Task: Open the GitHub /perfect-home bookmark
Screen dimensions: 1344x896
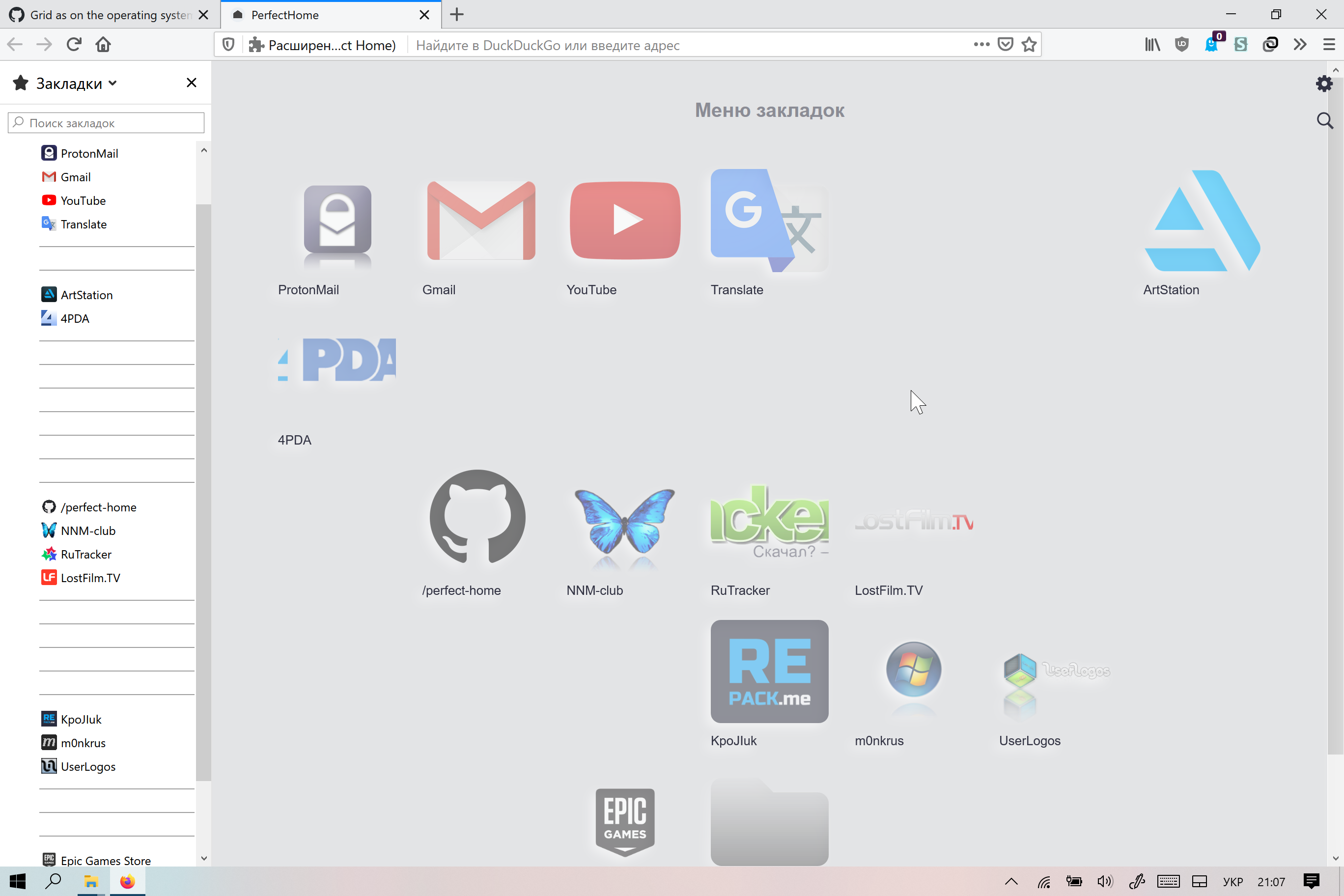Action: click(96, 507)
